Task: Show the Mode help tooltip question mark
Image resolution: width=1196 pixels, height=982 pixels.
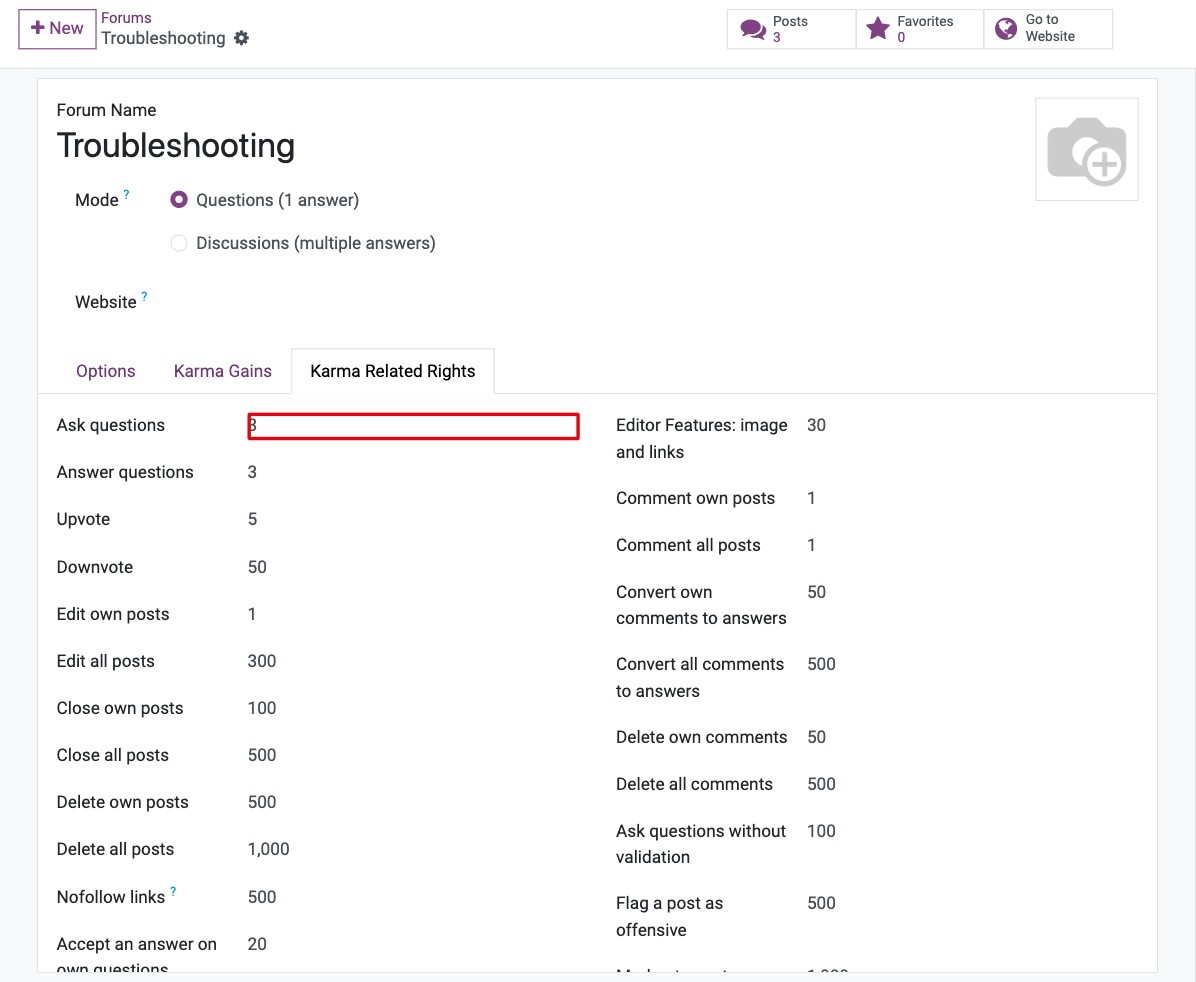Action: point(127,195)
